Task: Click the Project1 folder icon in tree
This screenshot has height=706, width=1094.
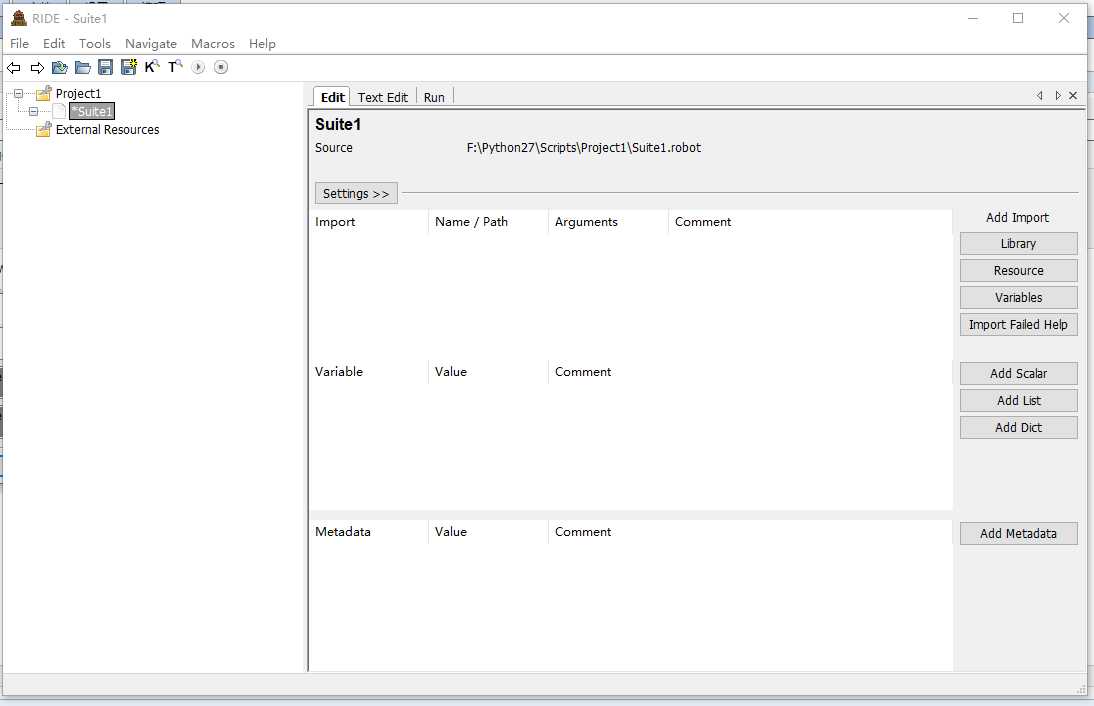Action: click(x=44, y=93)
